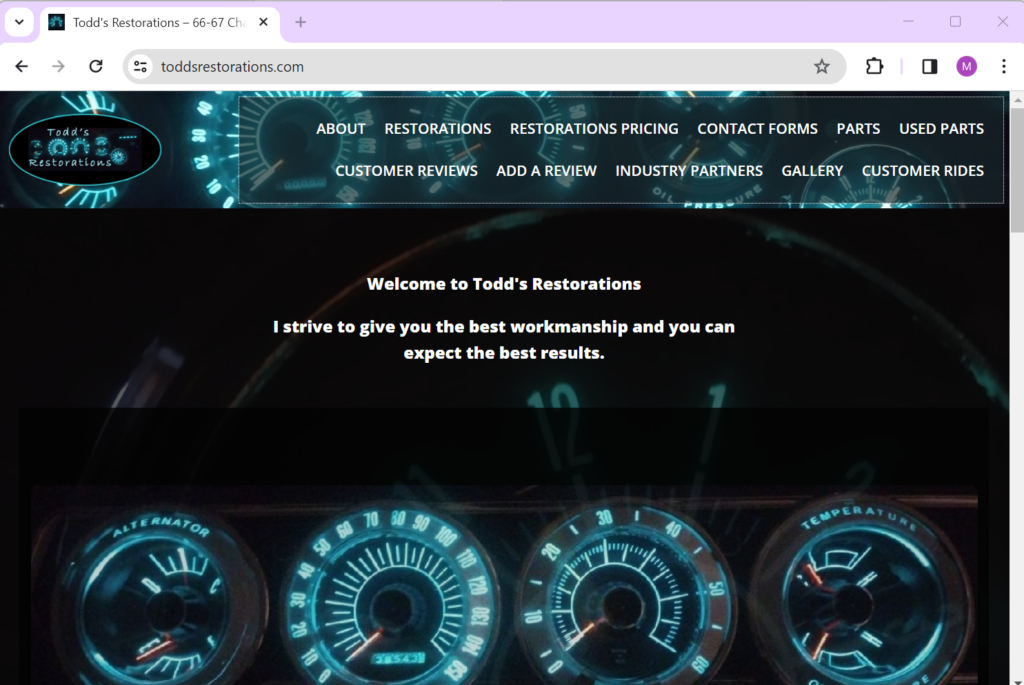Open the About menu item
Screen dimensions: 1024x685
click(x=341, y=129)
